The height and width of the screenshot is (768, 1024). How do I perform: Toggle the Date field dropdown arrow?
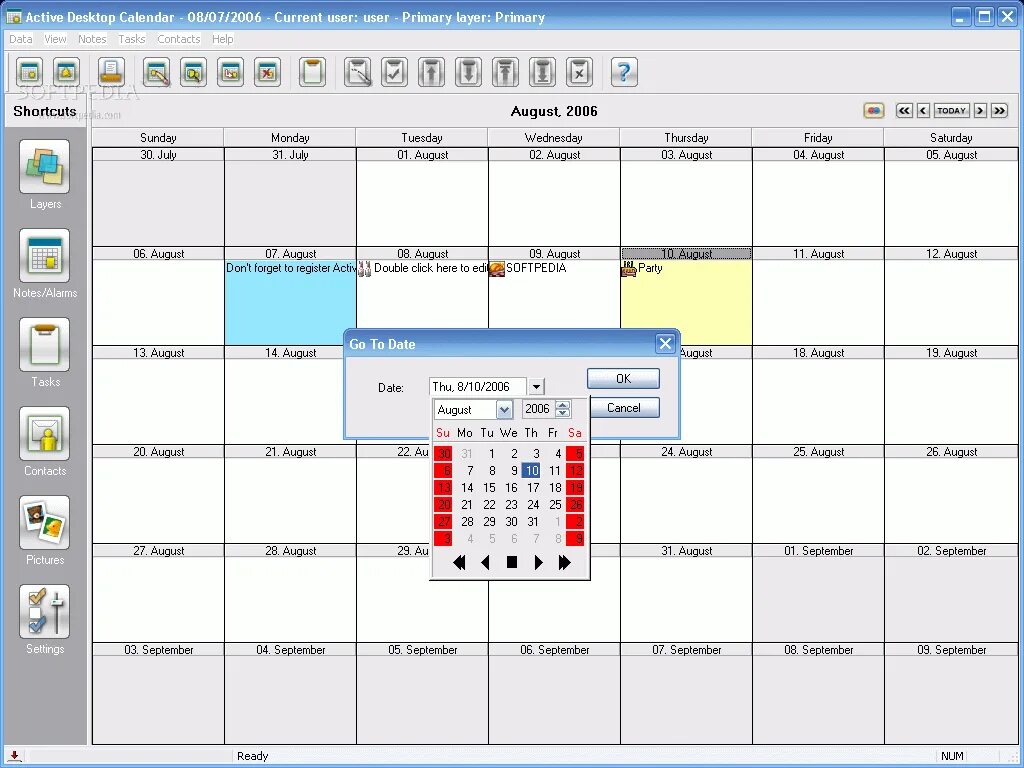pos(536,387)
